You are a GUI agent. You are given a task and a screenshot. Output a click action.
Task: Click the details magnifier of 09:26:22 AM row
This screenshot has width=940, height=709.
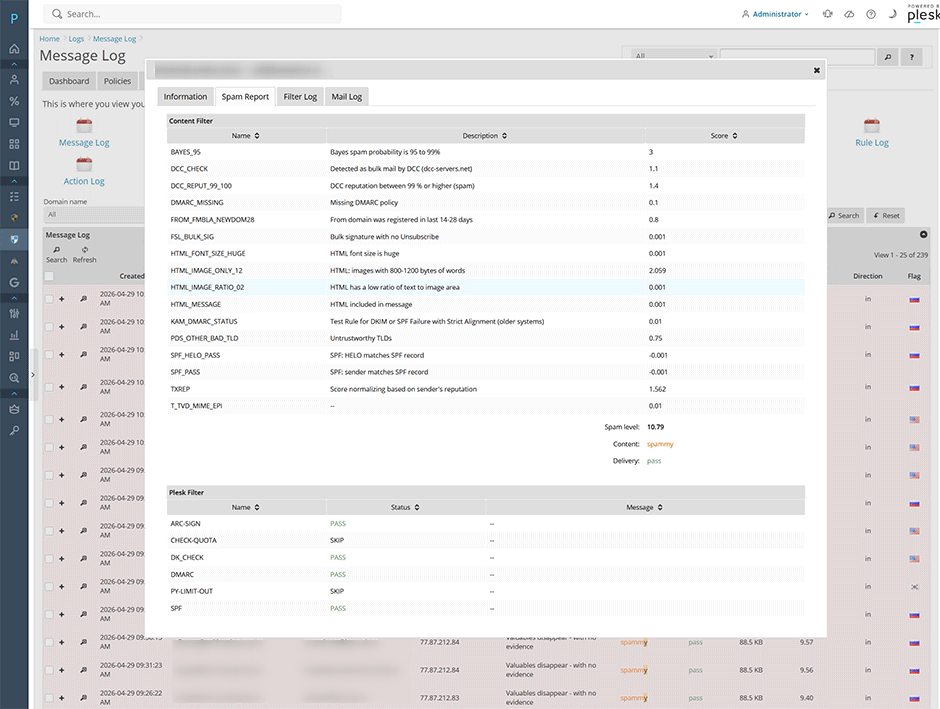click(84, 698)
